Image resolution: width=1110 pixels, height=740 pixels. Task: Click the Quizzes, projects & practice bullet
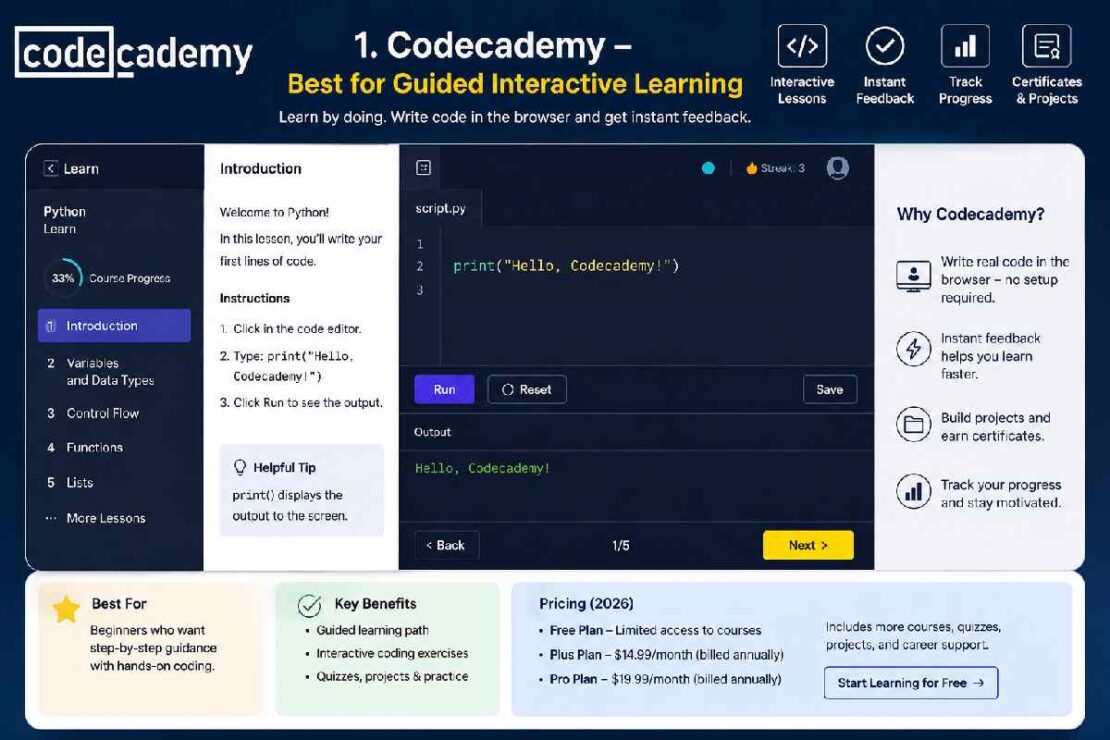(x=387, y=676)
